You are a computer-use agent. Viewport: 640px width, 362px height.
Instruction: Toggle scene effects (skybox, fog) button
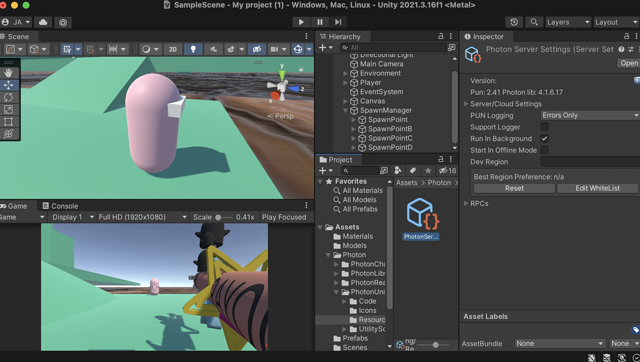tap(231, 49)
